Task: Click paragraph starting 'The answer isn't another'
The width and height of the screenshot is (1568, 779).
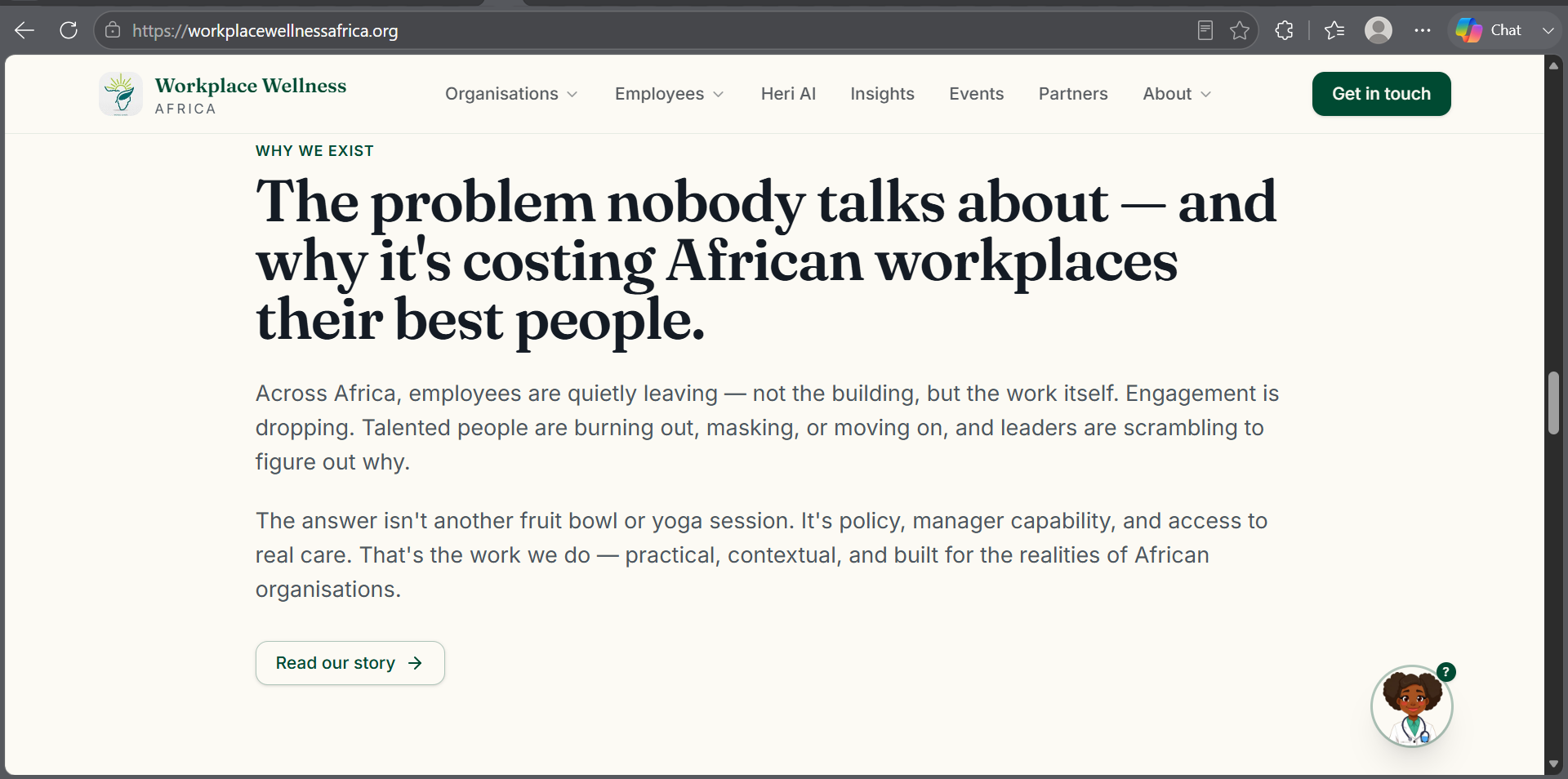Action: (x=761, y=555)
